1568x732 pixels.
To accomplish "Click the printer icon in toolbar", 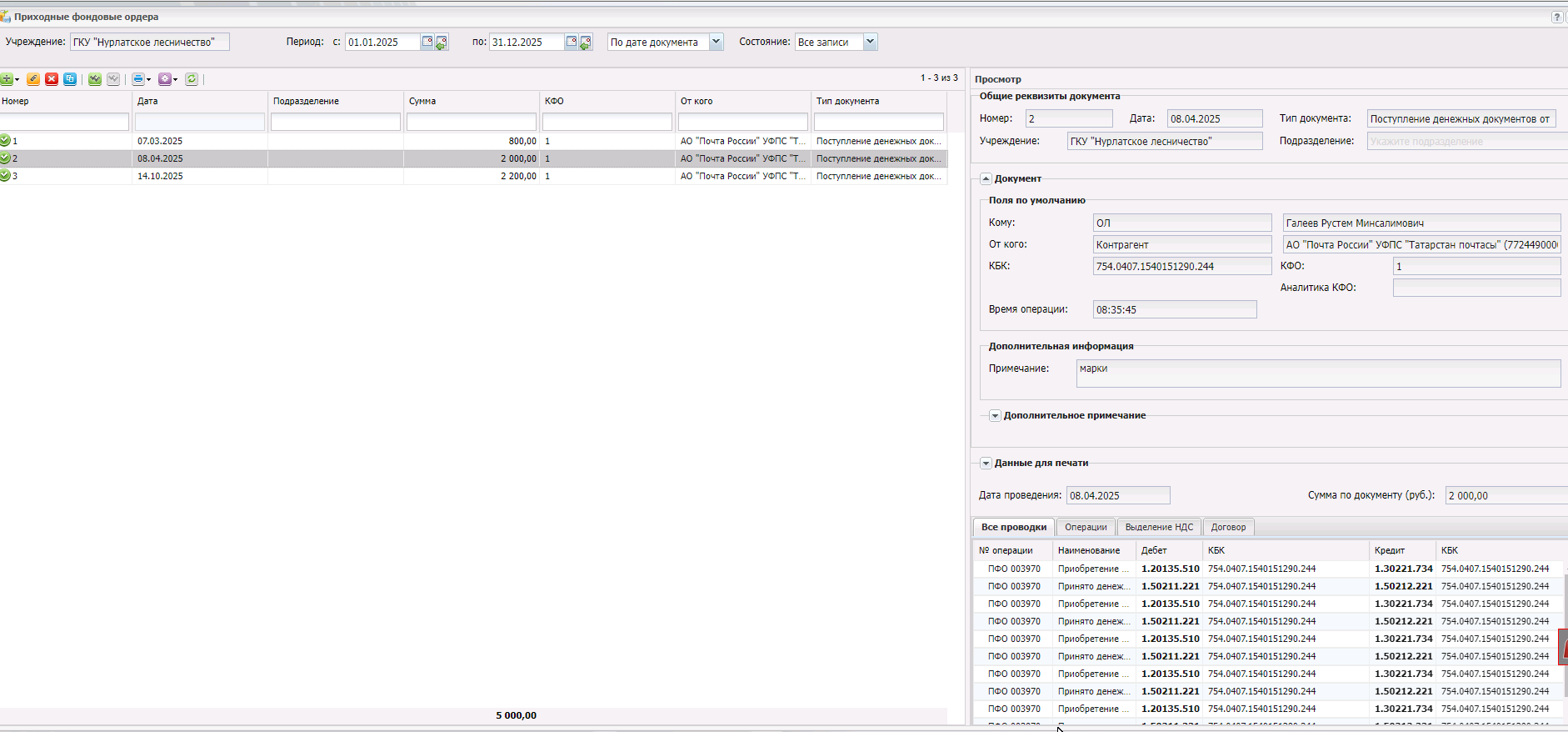I will click(x=138, y=79).
